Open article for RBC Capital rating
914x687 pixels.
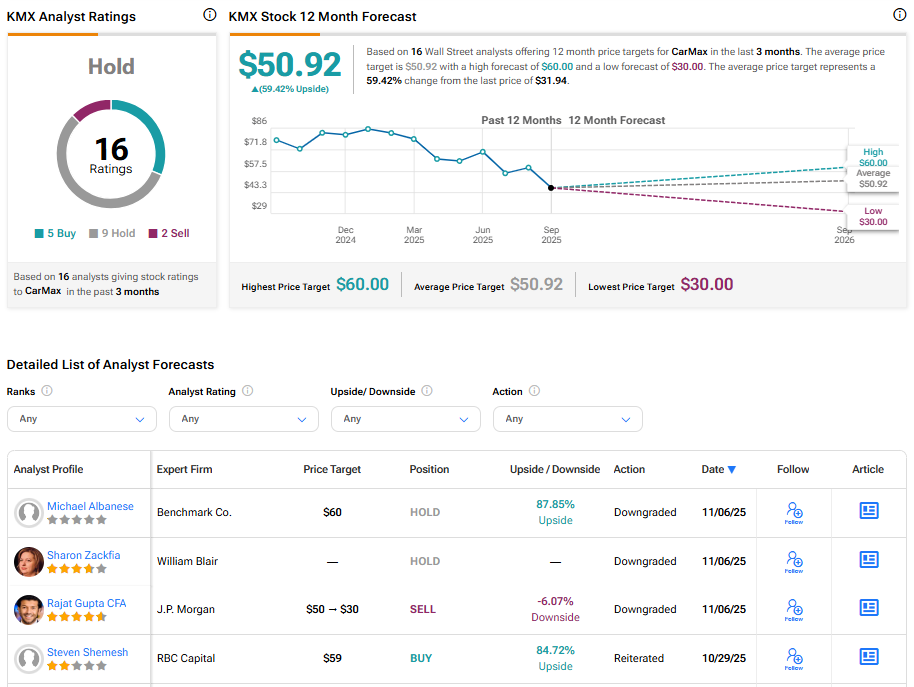(x=868, y=657)
